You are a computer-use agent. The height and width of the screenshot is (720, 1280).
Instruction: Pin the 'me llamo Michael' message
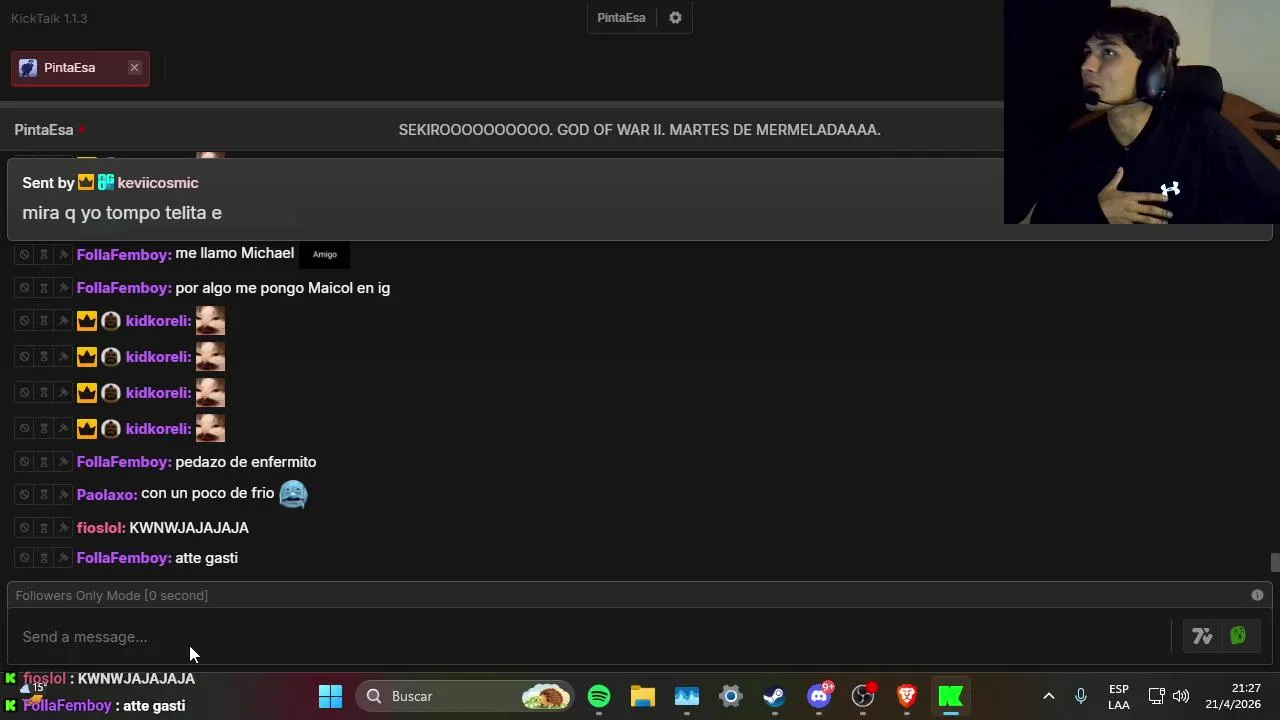[x=62, y=255]
